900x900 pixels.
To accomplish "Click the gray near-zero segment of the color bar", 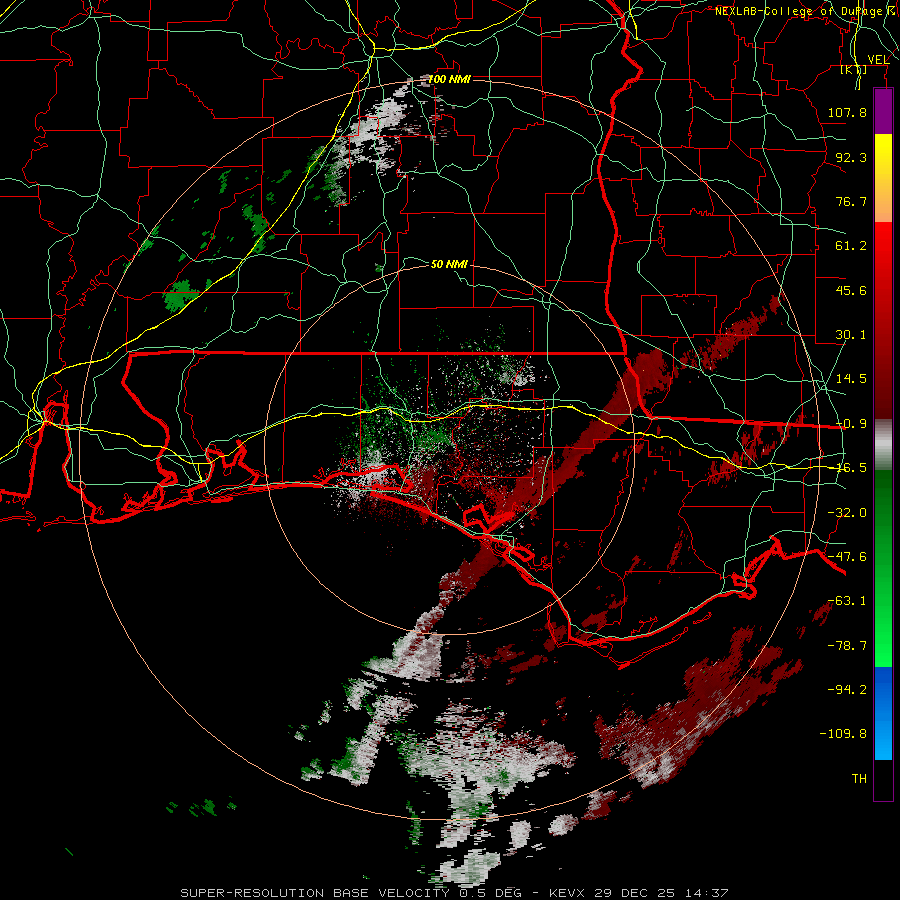I will click(x=883, y=445).
